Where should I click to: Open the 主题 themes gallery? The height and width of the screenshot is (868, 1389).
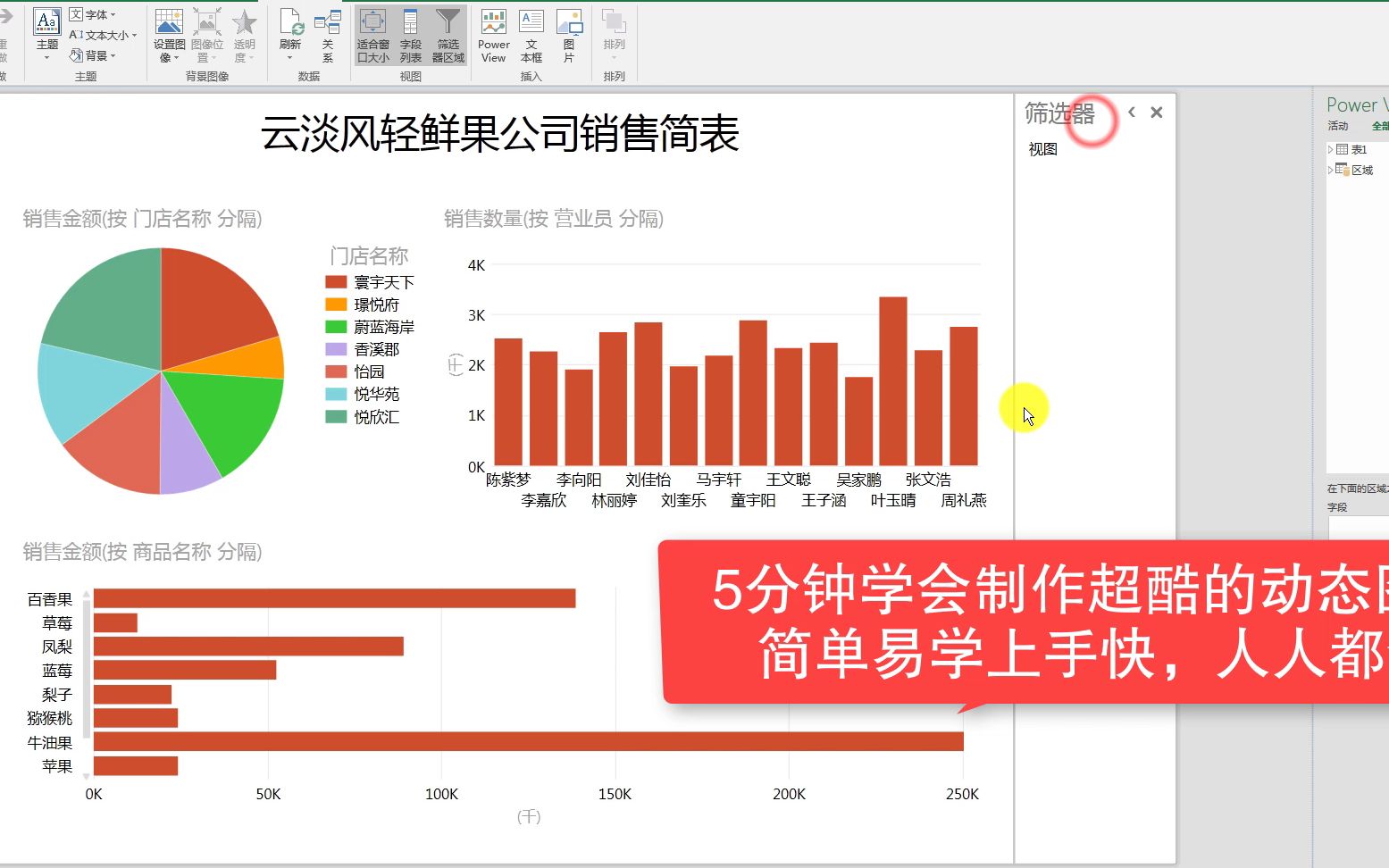(47, 34)
